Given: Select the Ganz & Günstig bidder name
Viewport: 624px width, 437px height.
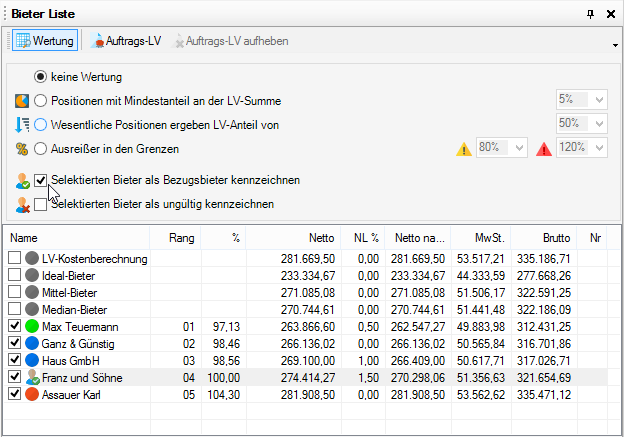Looking at the screenshot, I should coord(78,344).
